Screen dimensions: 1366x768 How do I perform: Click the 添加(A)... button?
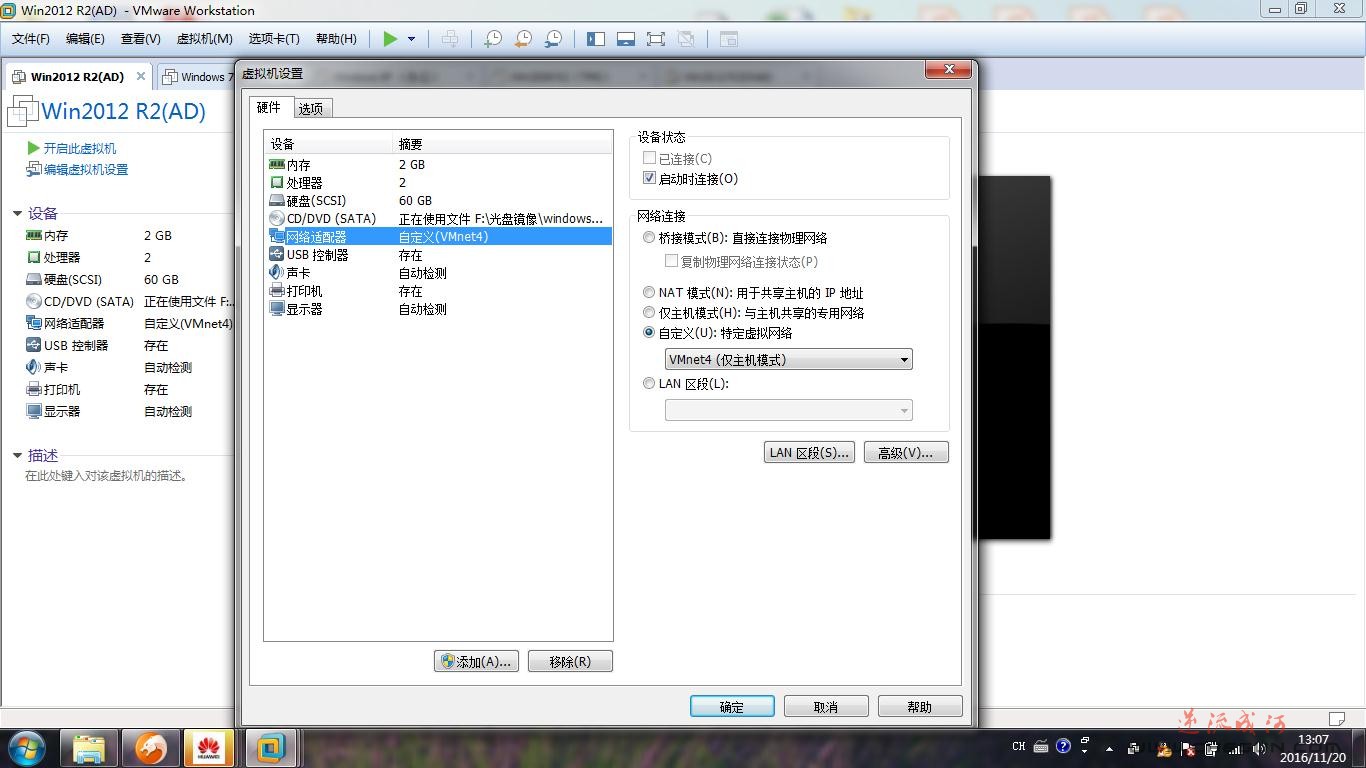pos(476,661)
